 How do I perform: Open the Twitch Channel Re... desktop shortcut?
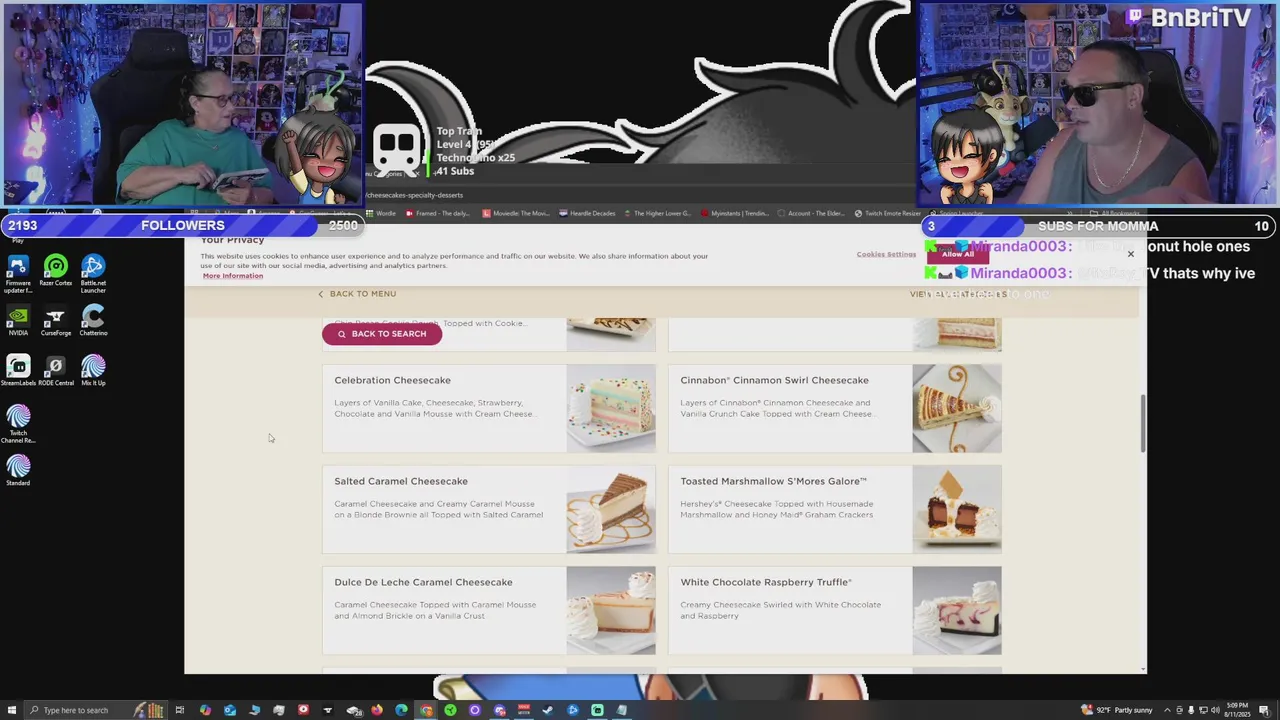18,424
